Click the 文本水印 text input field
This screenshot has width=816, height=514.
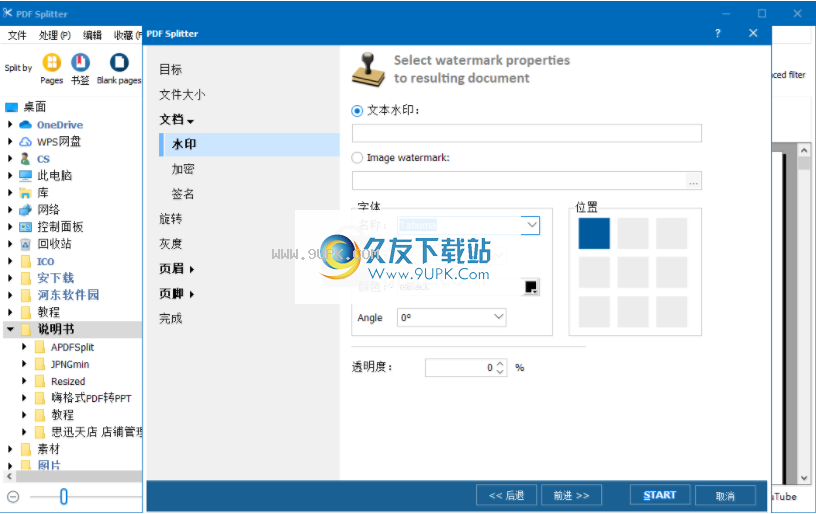[527, 133]
